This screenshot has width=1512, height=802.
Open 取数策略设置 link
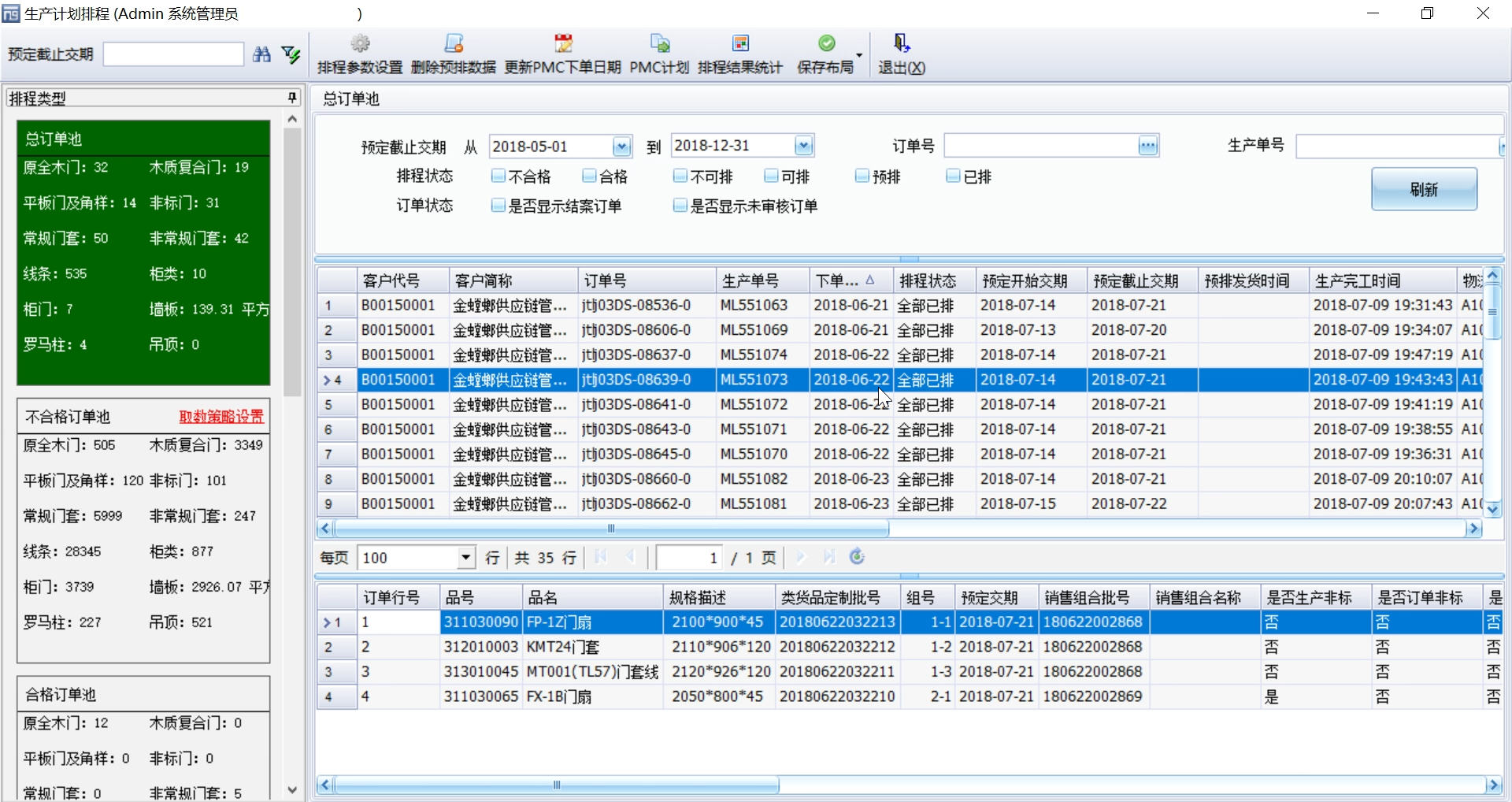(x=221, y=417)
